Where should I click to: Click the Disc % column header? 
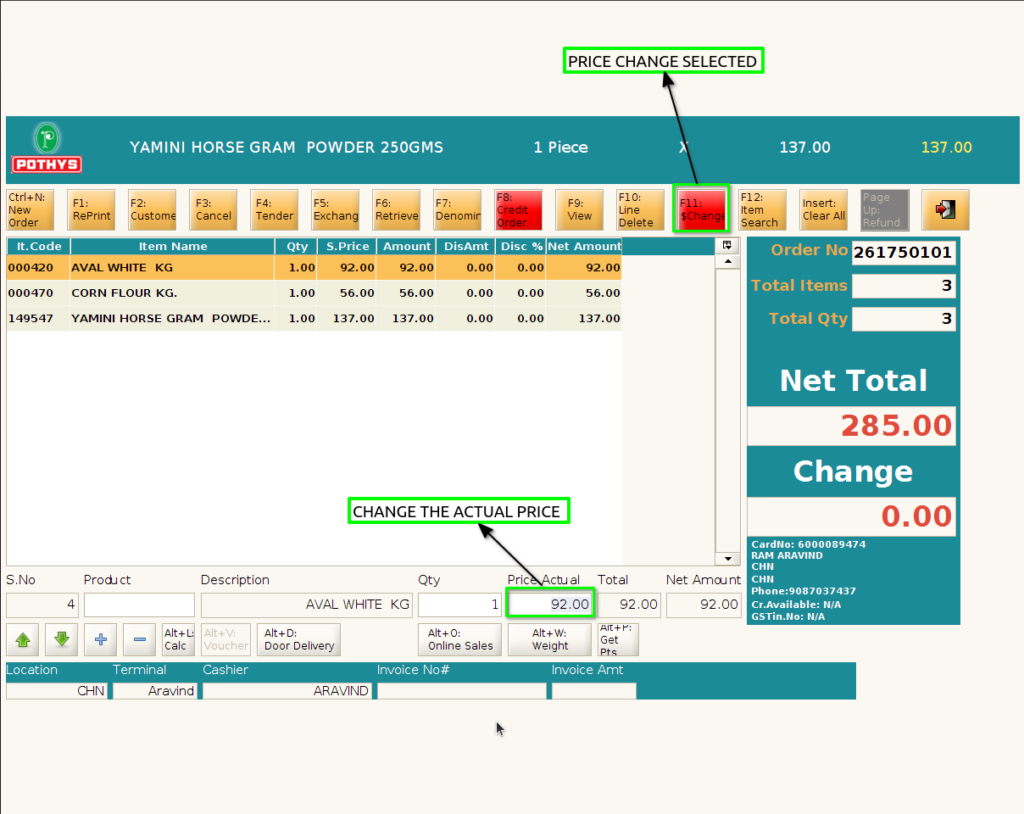coord(521,246)
